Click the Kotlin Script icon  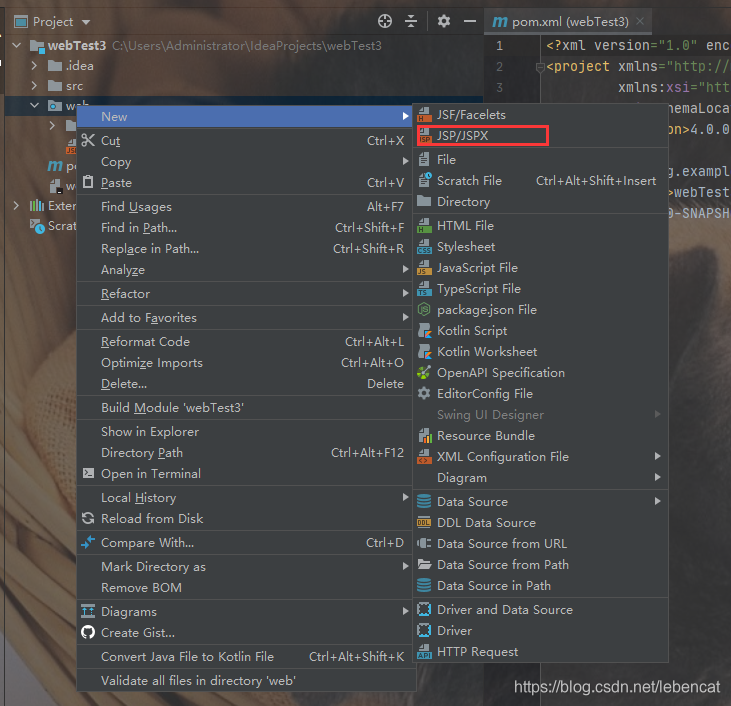point(425,331)
